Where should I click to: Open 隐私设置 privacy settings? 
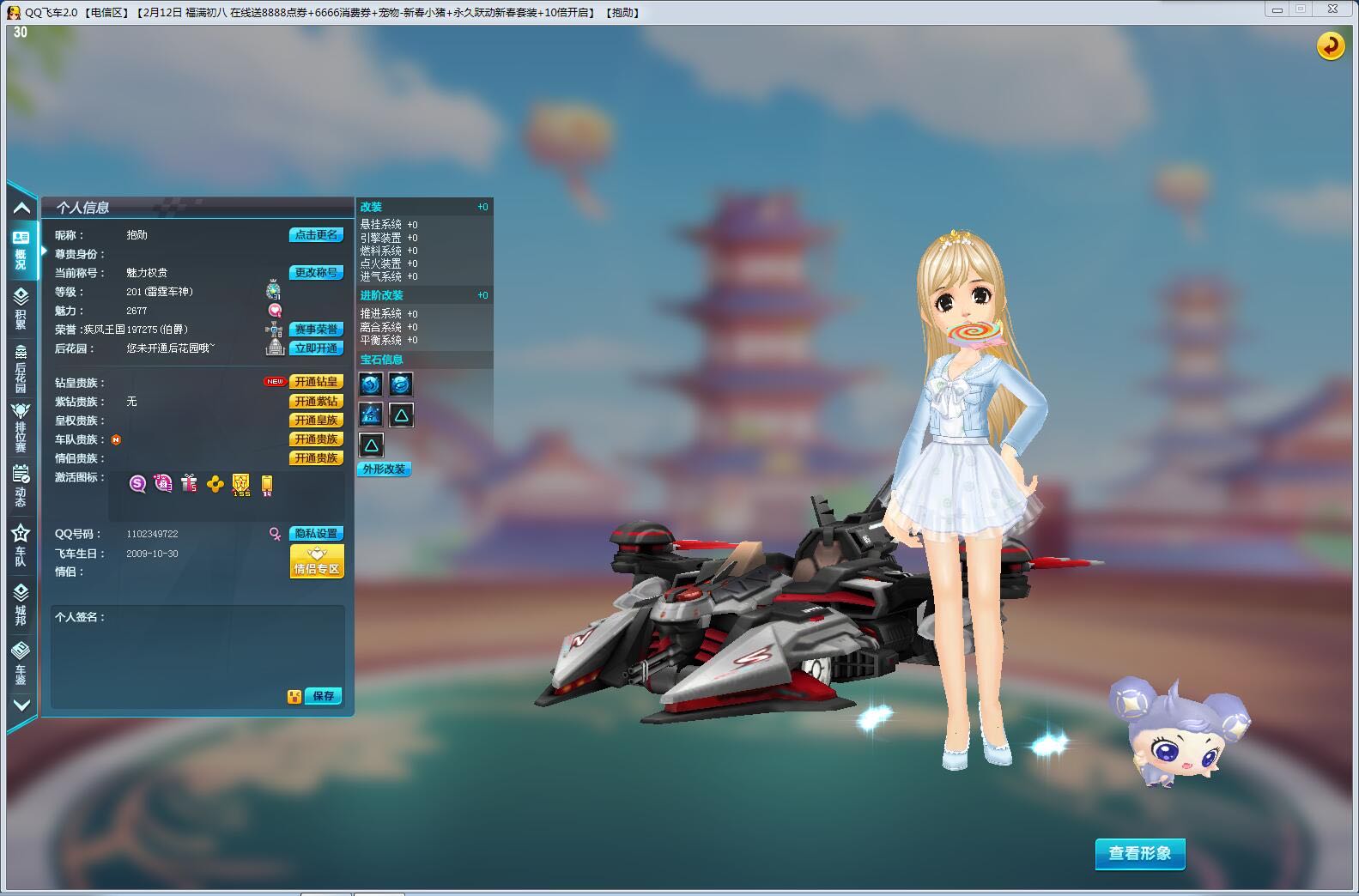click(316, 533)
